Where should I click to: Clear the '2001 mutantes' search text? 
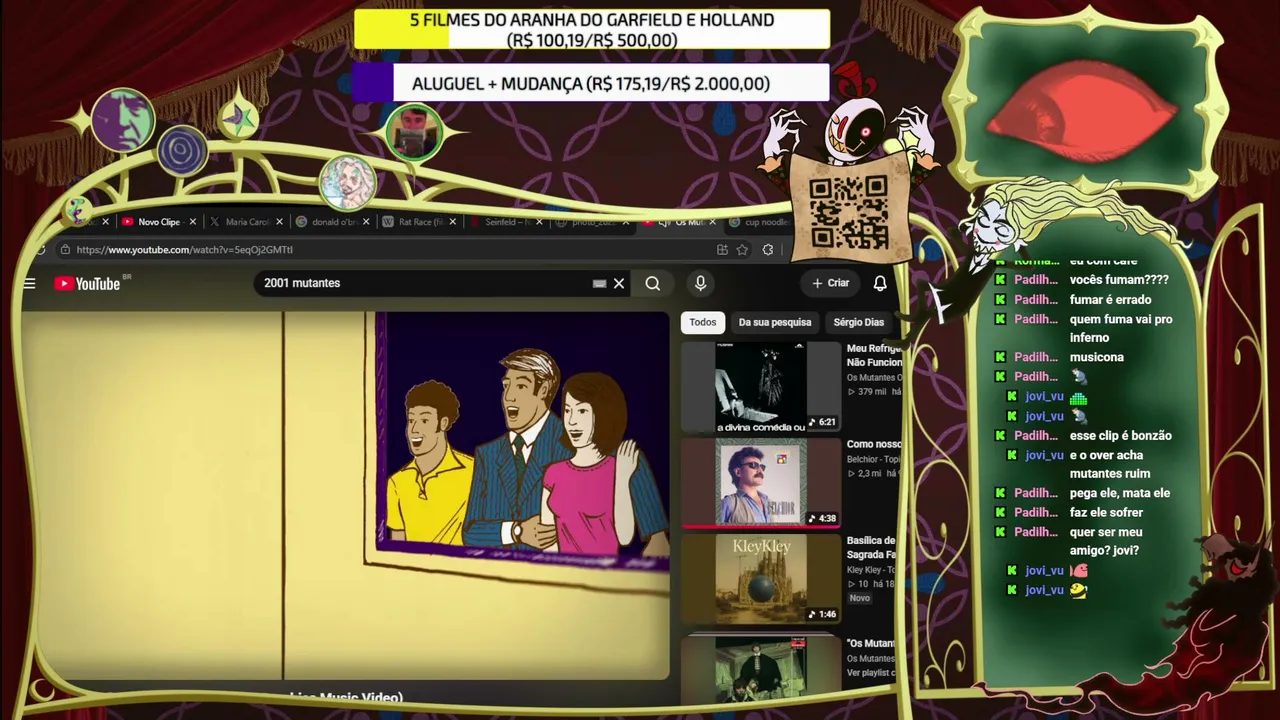pos(619,283)
